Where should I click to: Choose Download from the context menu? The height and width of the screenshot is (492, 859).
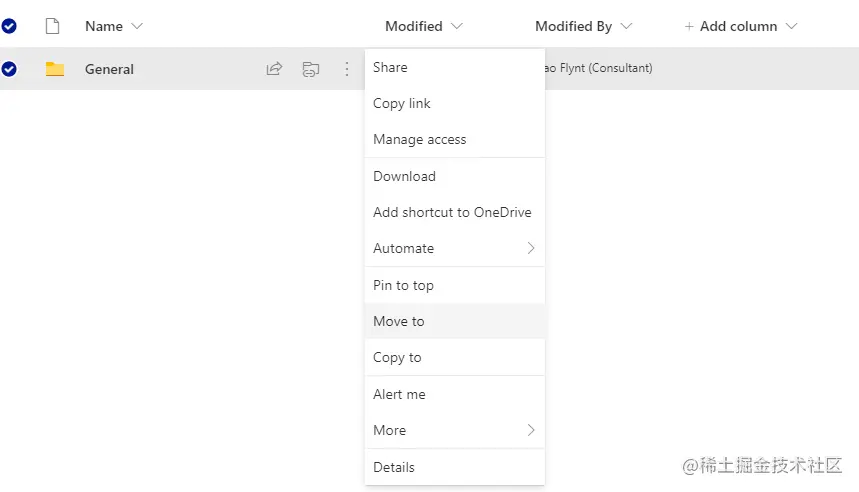[x=405, y=176]
